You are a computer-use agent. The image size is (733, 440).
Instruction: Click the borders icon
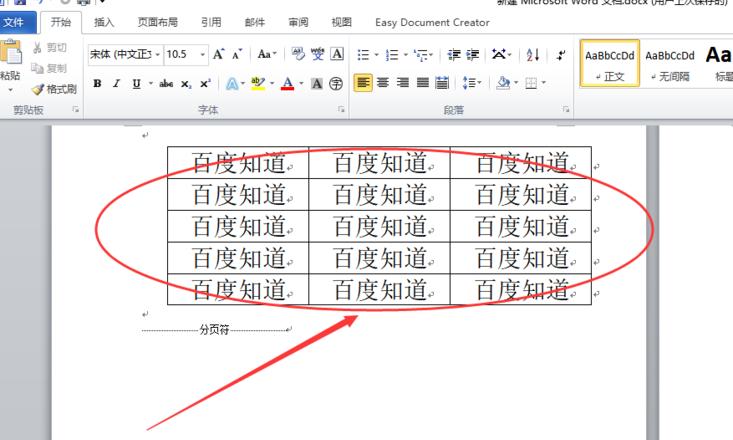point(531,83)
